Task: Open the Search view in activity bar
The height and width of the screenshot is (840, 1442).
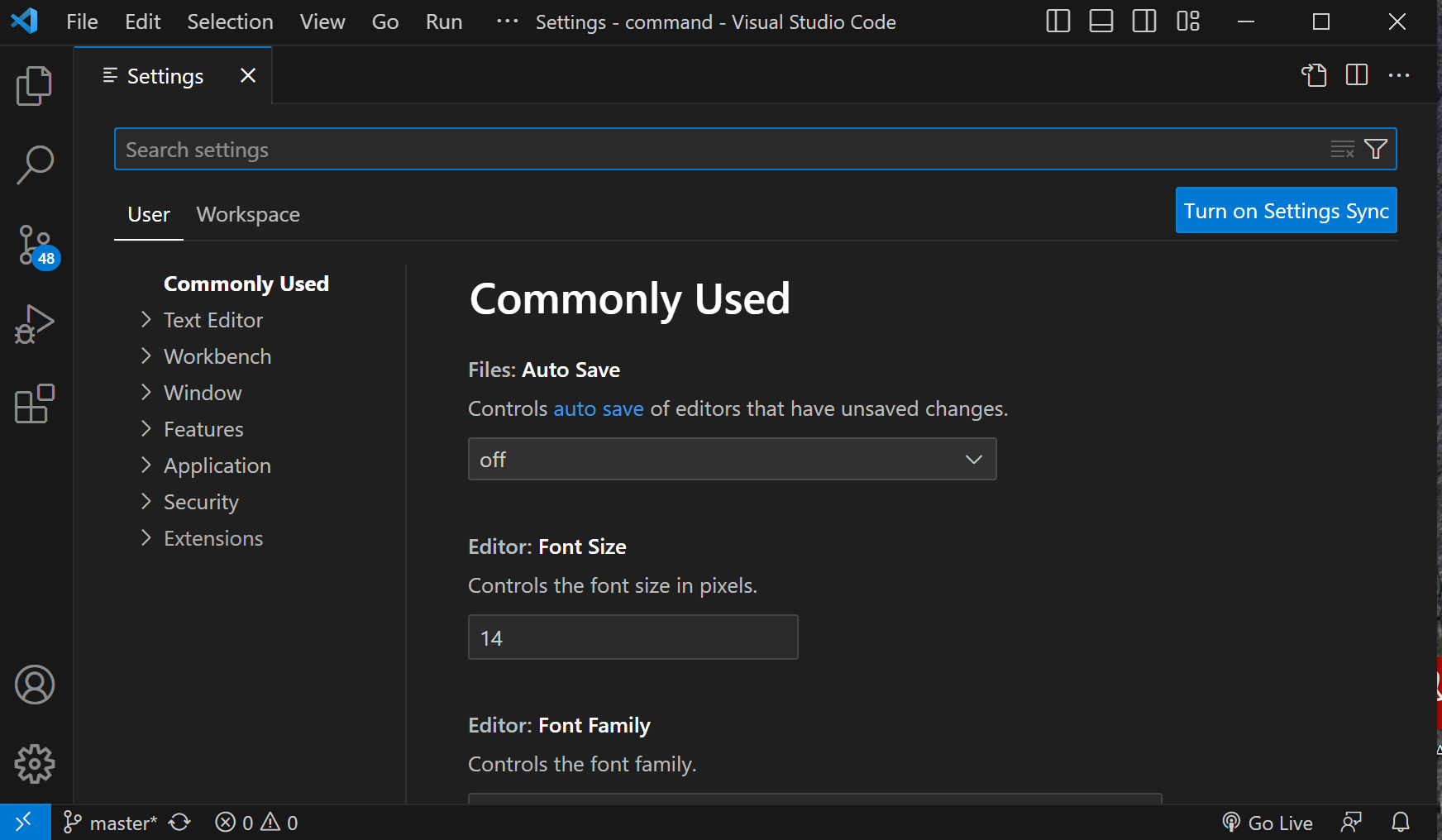Action: point(35,165)
